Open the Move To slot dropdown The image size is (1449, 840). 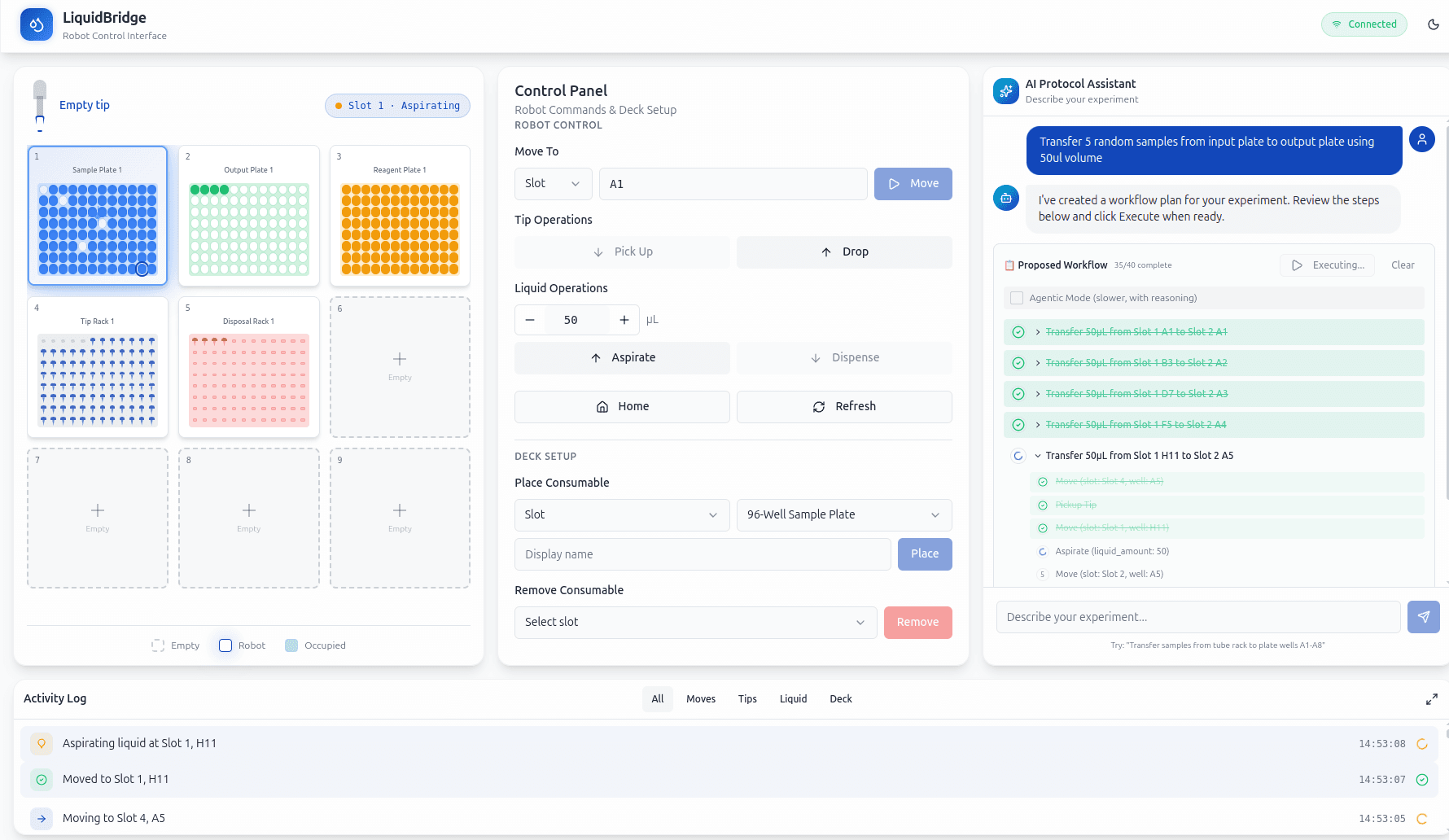pos(553,184)
